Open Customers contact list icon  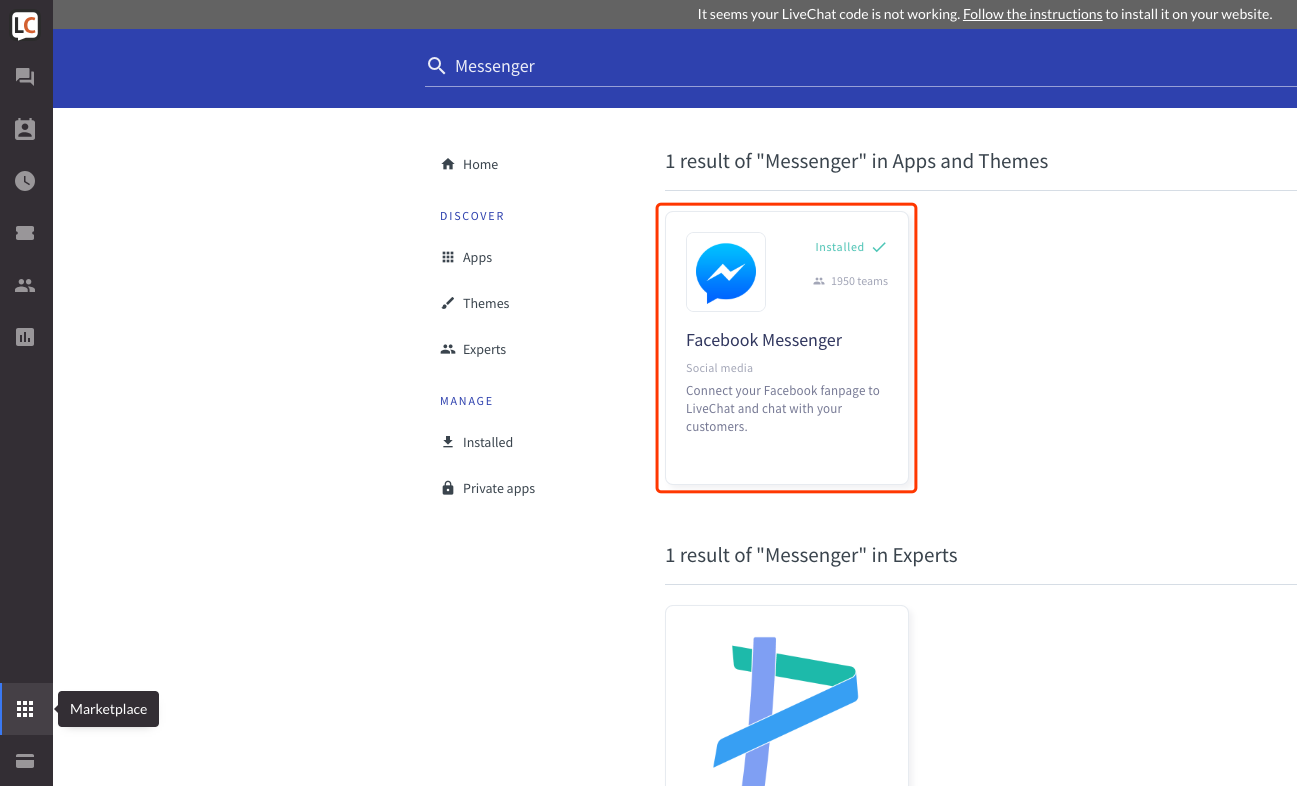25,129
